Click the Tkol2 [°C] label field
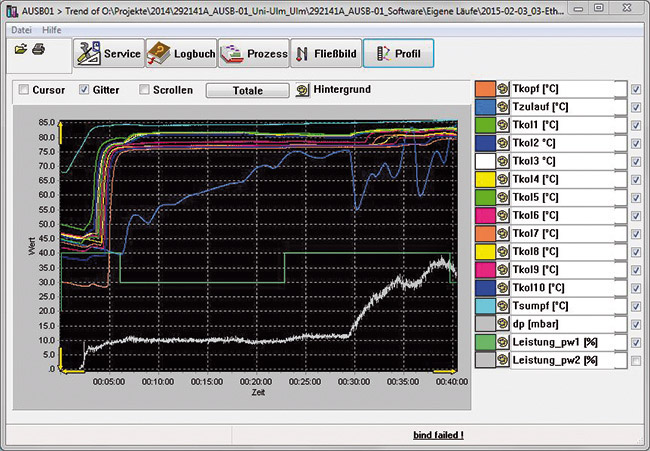 (x=568, y=143)
